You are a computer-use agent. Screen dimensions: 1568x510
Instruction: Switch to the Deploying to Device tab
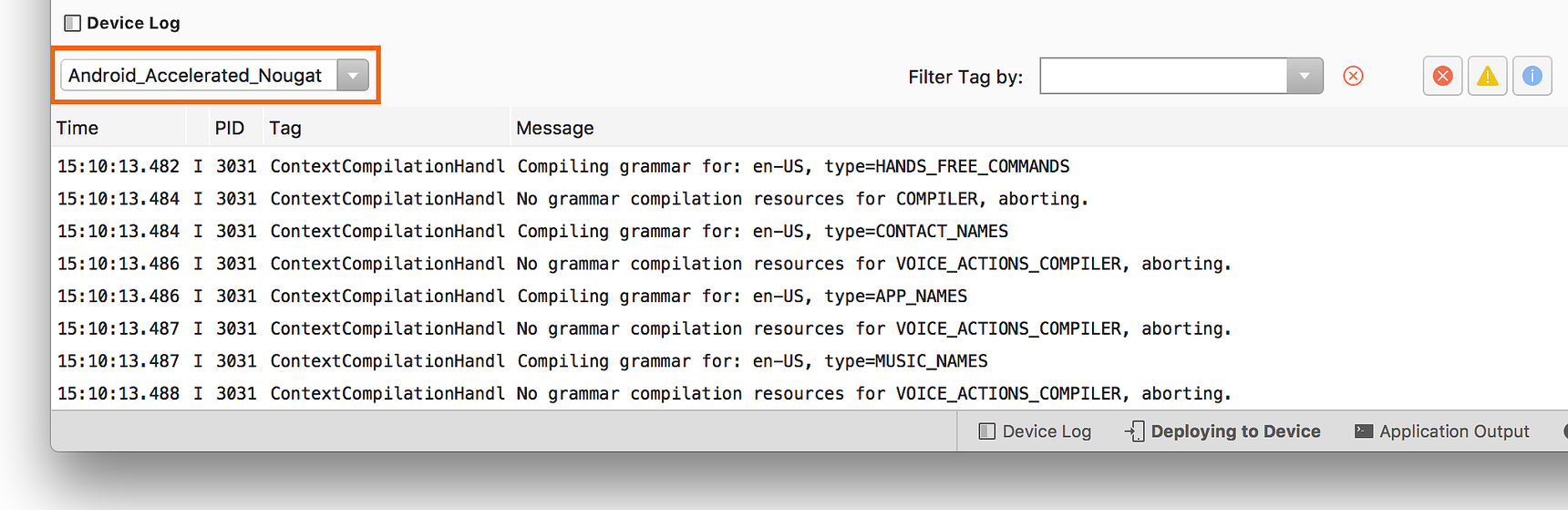pos(1222,432)
